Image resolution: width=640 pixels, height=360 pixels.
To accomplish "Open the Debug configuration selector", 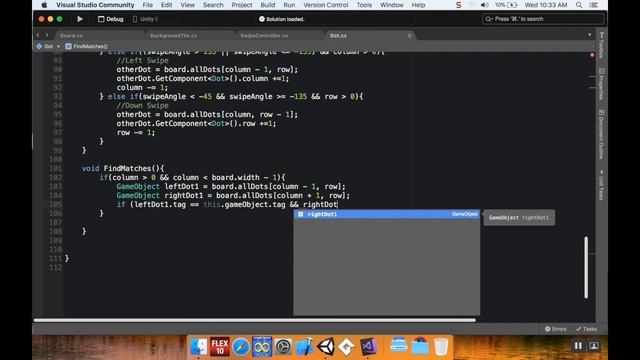I will [x=111, y=19].
